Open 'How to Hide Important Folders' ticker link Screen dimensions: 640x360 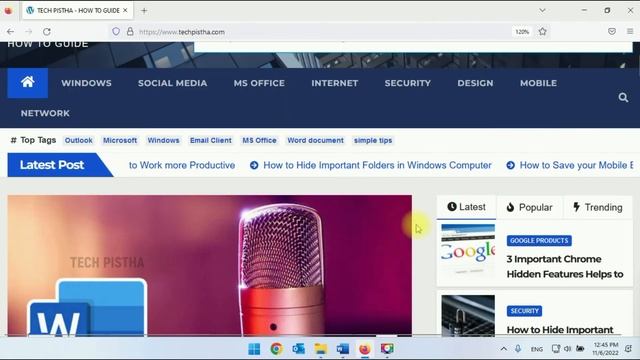[x=377, y=165]
